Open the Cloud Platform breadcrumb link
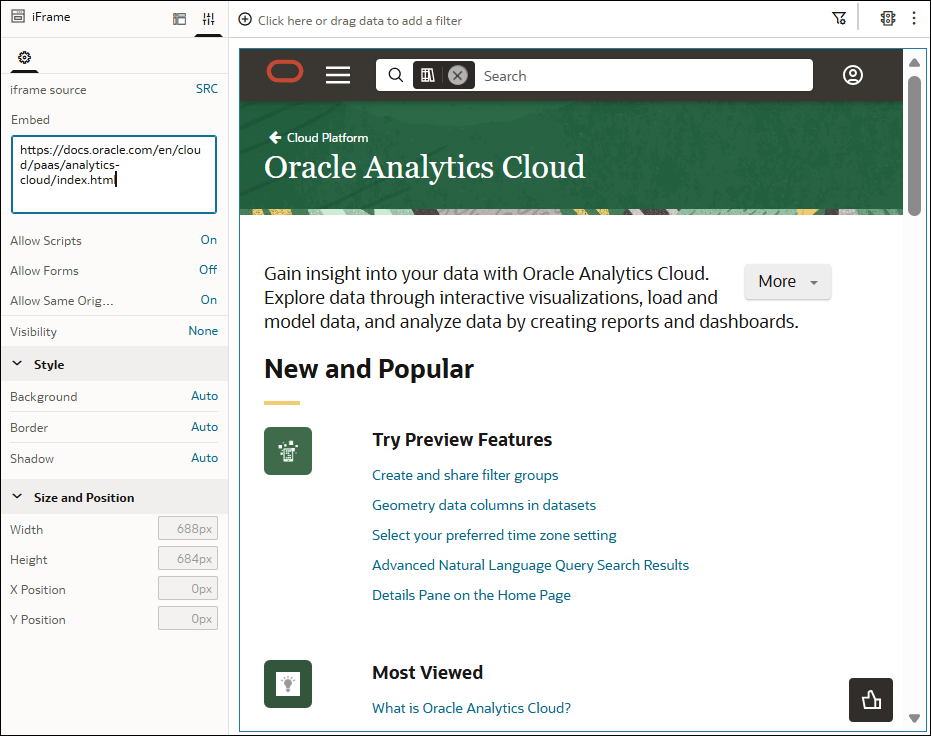This screenshot has width=931, height=736. (x=328, y=138)
